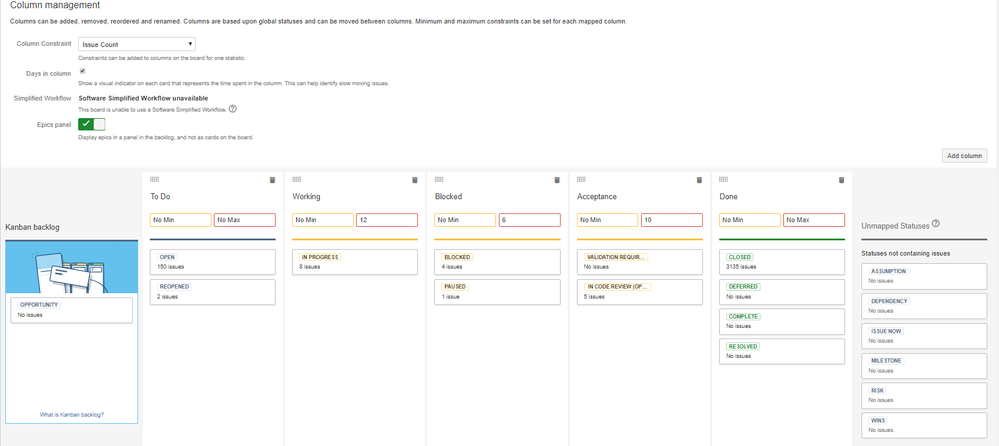Grab the To Do column drag handle
This screenshot has width=999, height=446.
coord(154,180)
